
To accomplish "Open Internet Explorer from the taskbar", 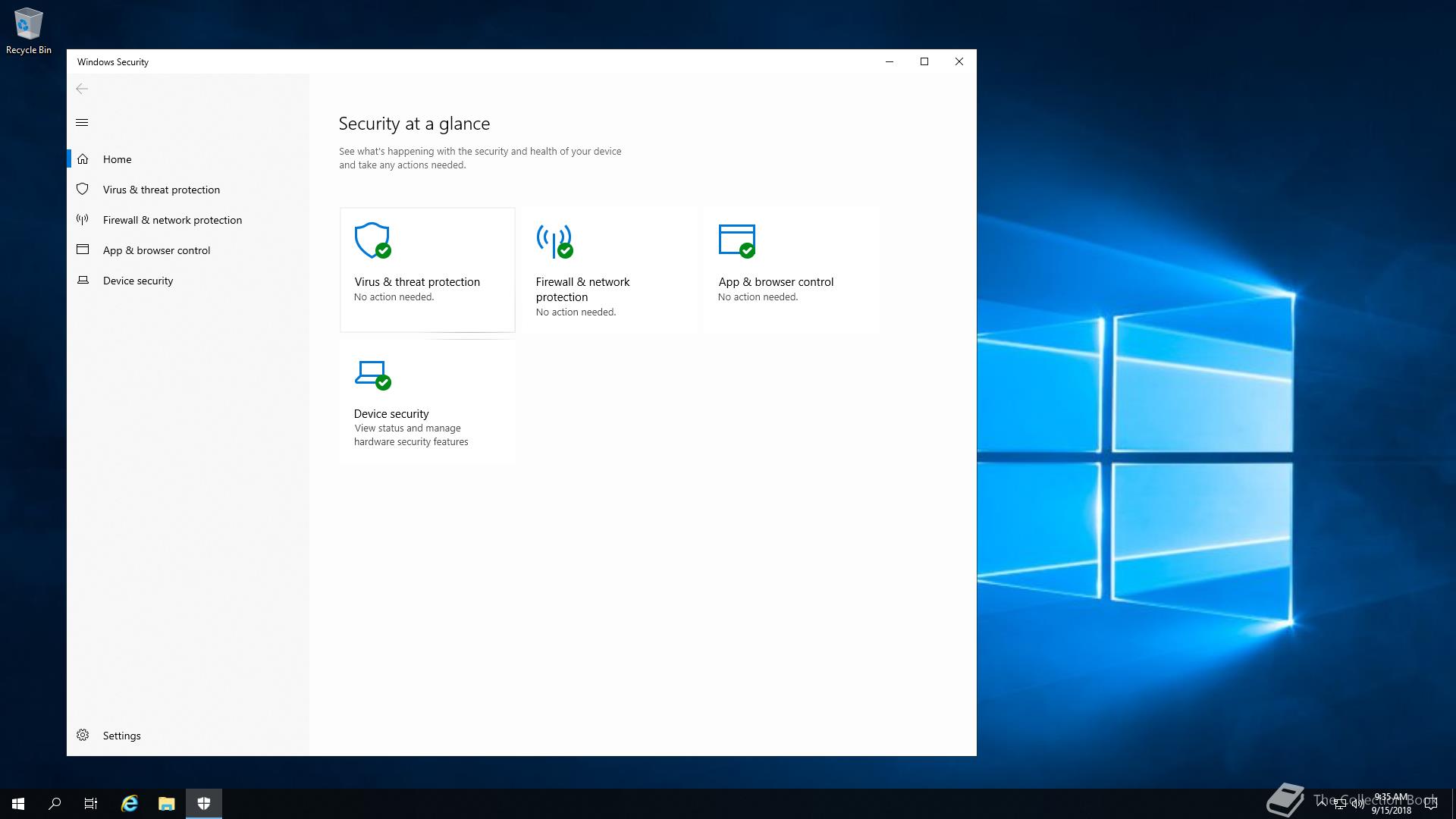I will coord(130,804).
